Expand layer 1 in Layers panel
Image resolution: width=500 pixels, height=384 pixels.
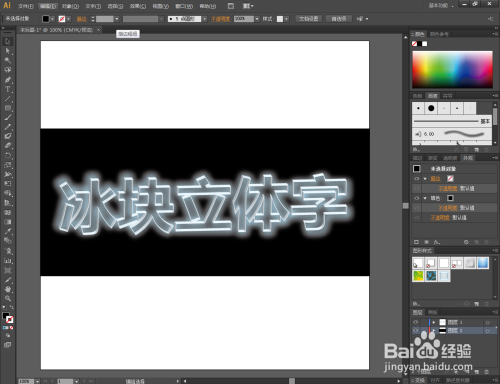click(434, 322)
